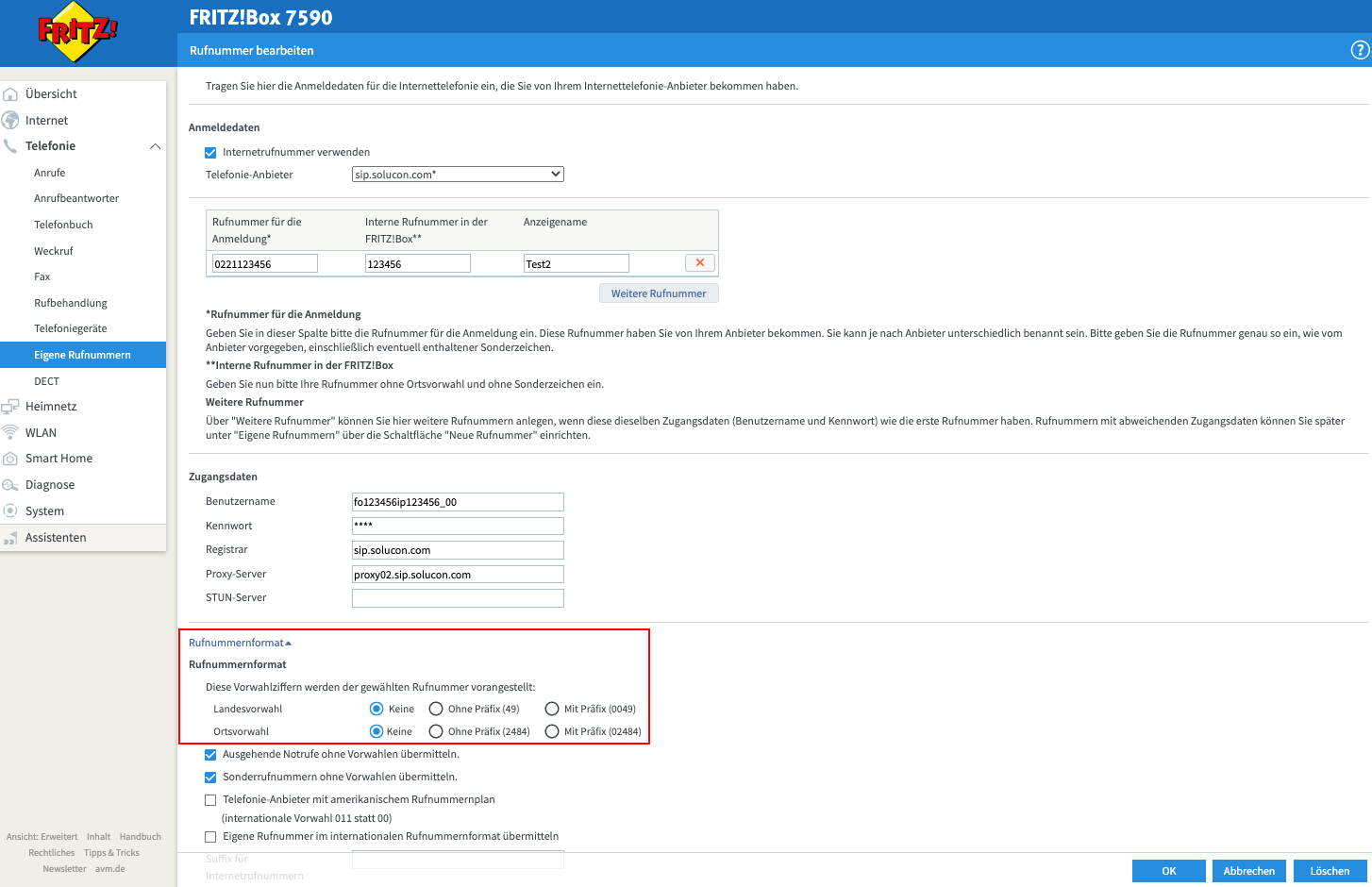Click the Proxy-Server input field
Image resolution: width=1372 pixels, height=887 pixels.
pos(458,575)
